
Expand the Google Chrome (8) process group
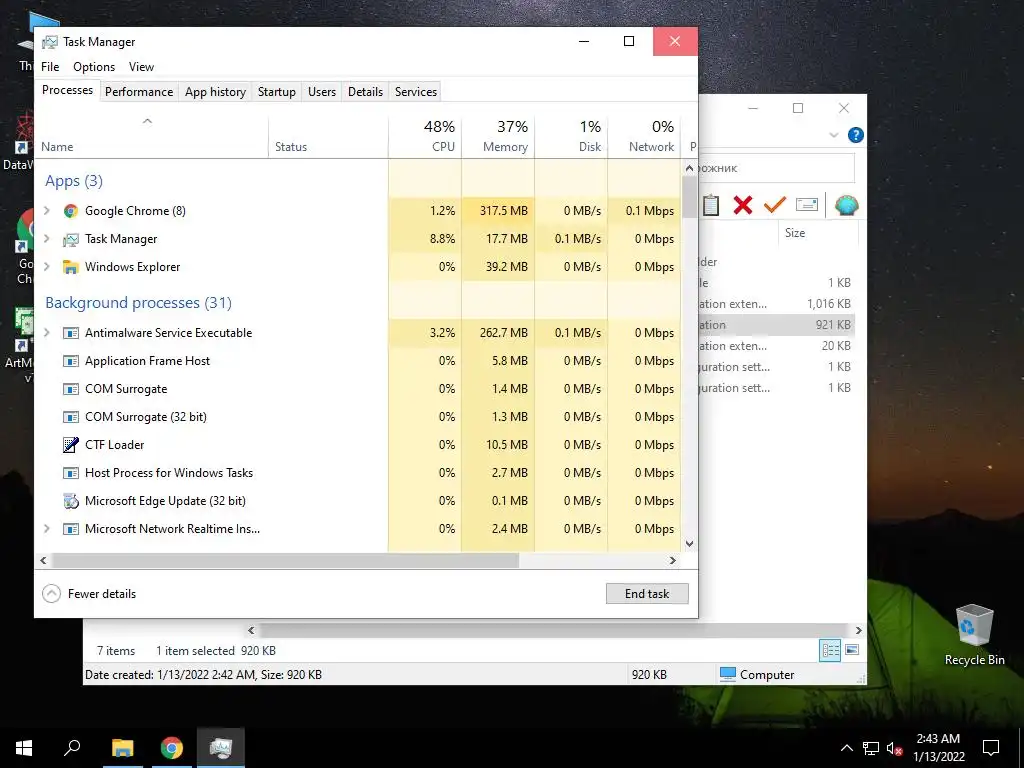click(x=46, y=210)
